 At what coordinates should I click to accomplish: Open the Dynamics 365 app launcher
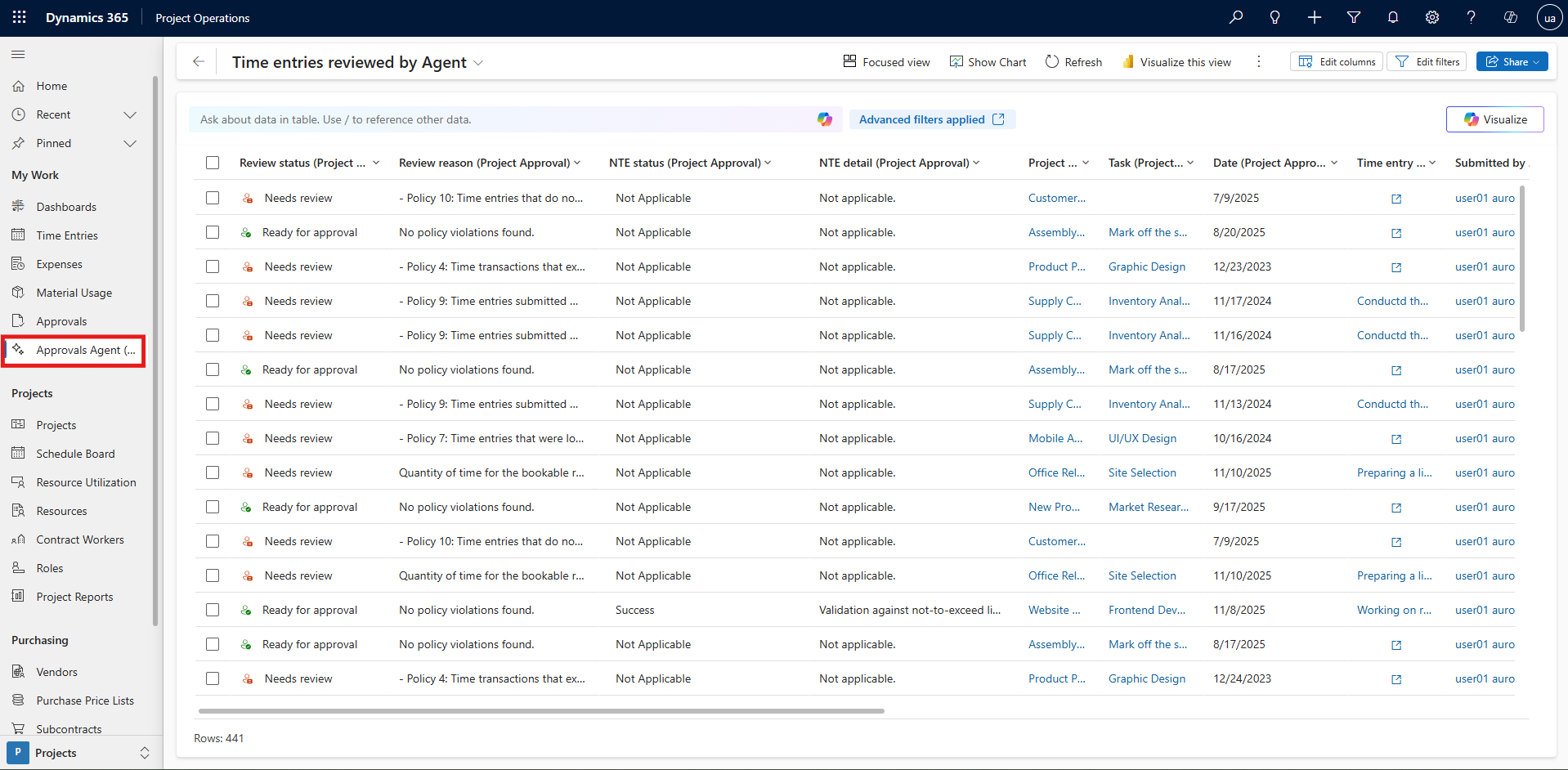coord(18,17)
